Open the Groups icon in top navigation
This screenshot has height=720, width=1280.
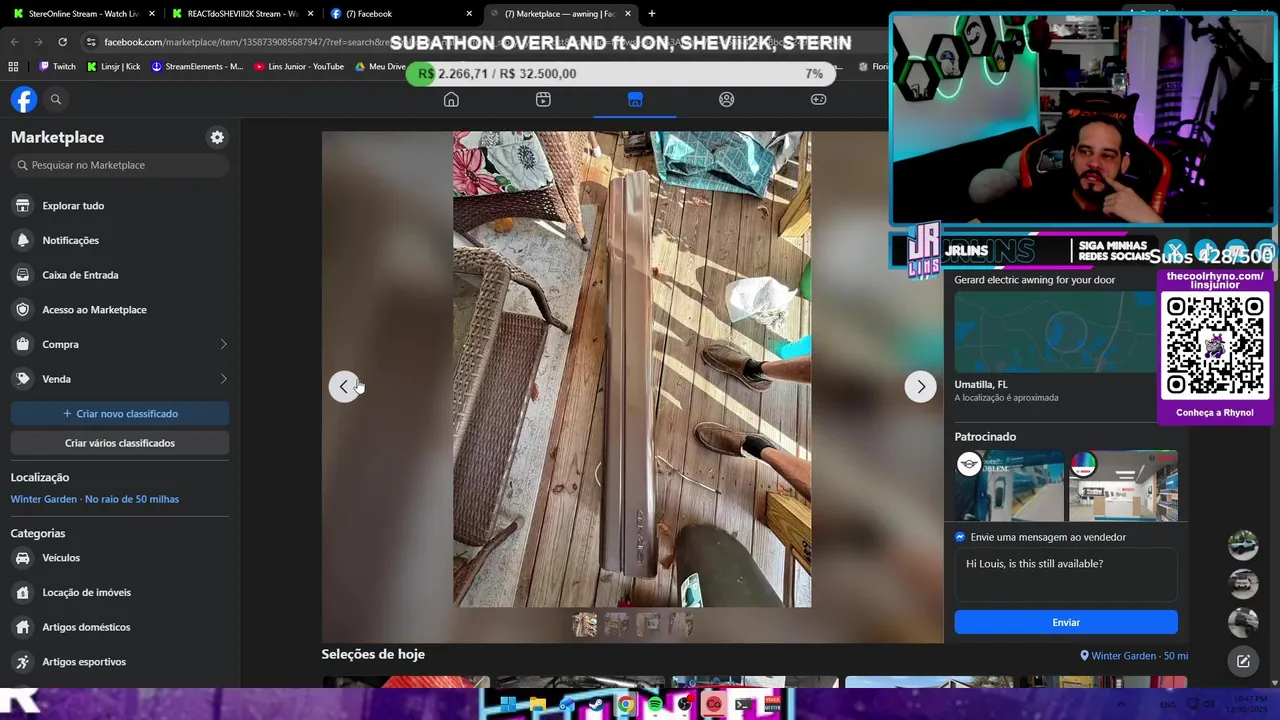click(727, 99)
